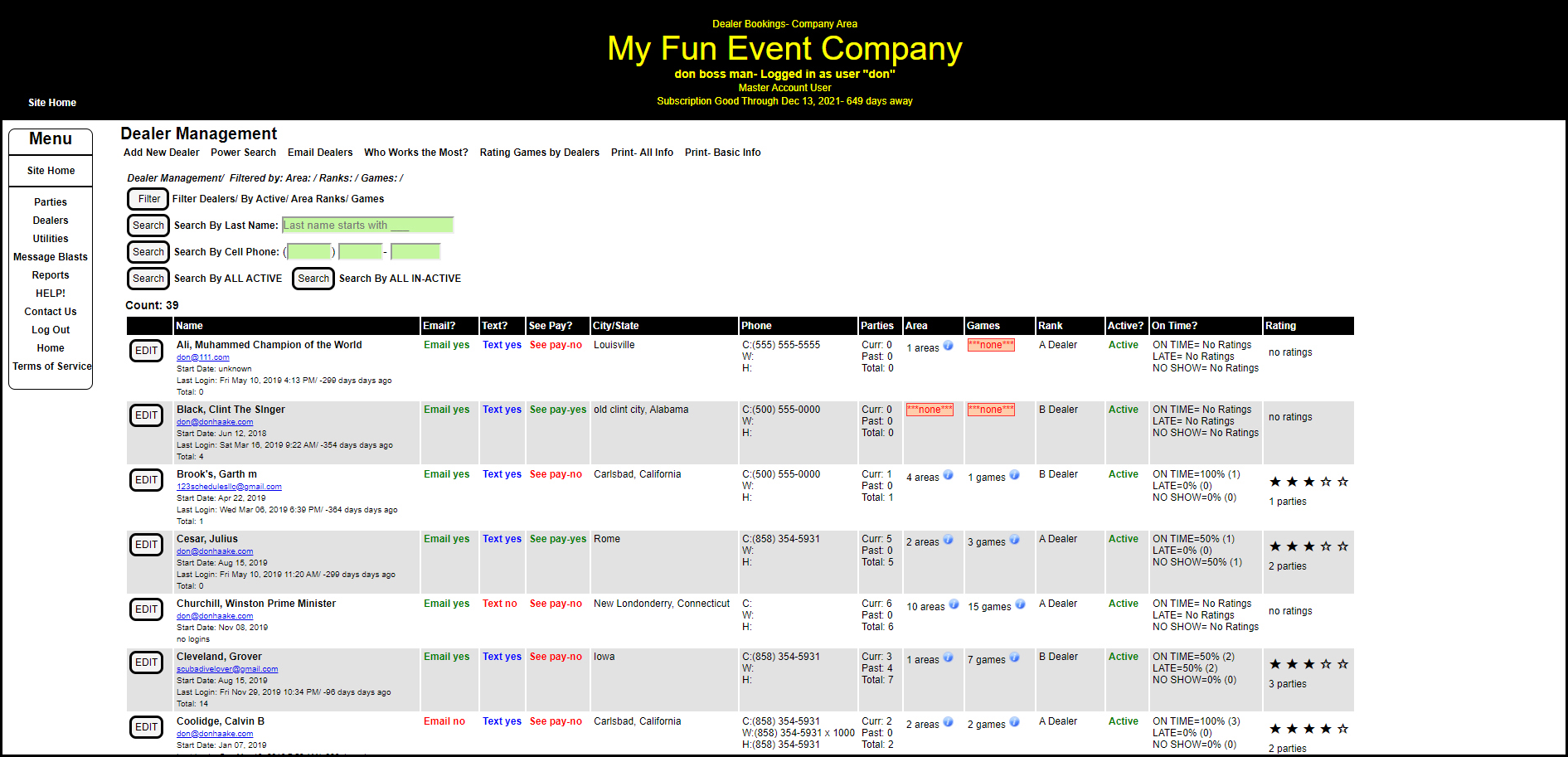Screen dimensions: 1568x757
Task: Open Dealers in the side menu
Action: tap(51, 221)
